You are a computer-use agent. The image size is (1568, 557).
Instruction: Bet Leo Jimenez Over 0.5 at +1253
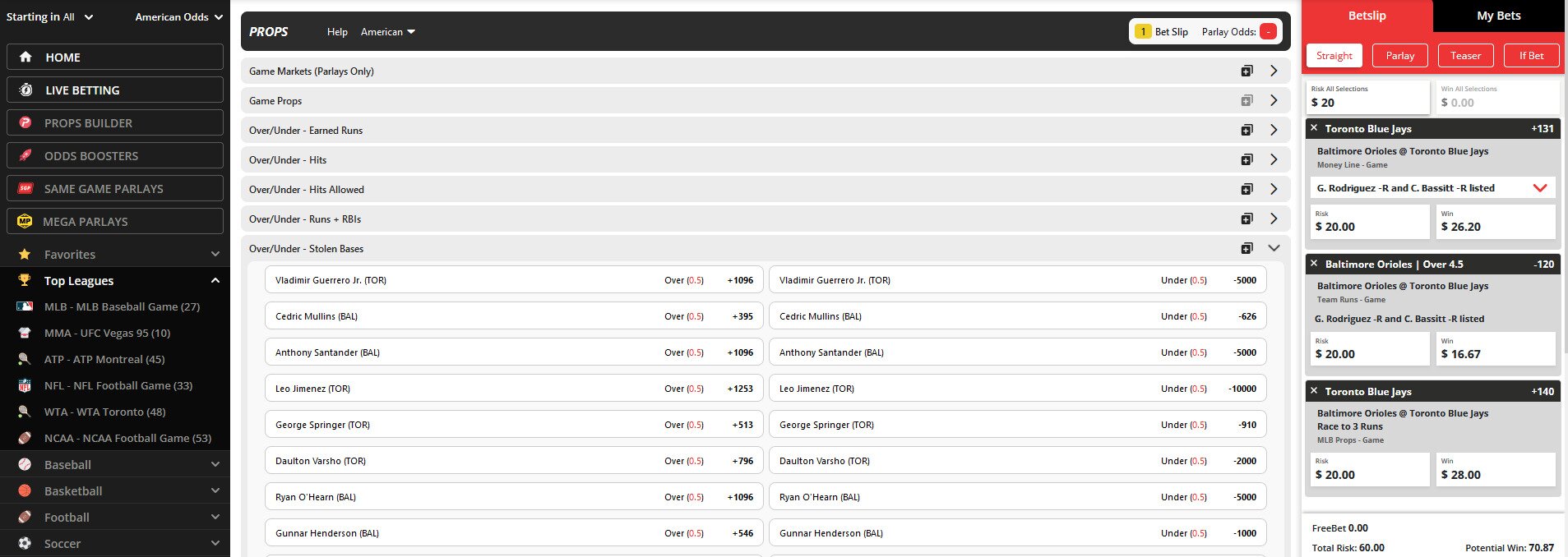[x=514, y=389]
